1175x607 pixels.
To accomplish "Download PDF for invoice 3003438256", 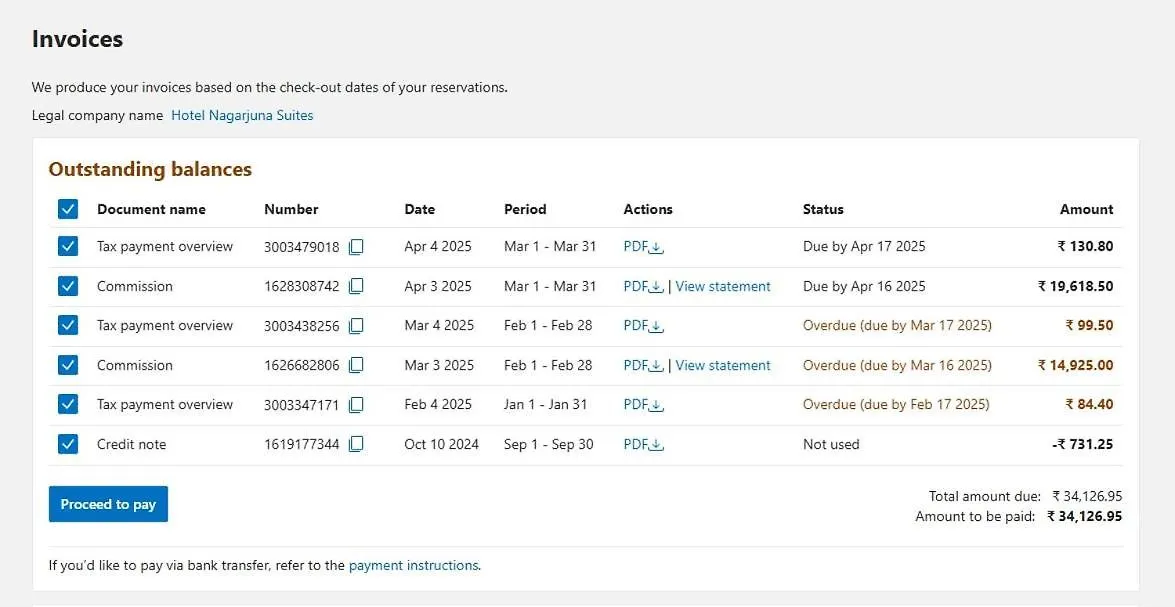I will coord(644,326).
